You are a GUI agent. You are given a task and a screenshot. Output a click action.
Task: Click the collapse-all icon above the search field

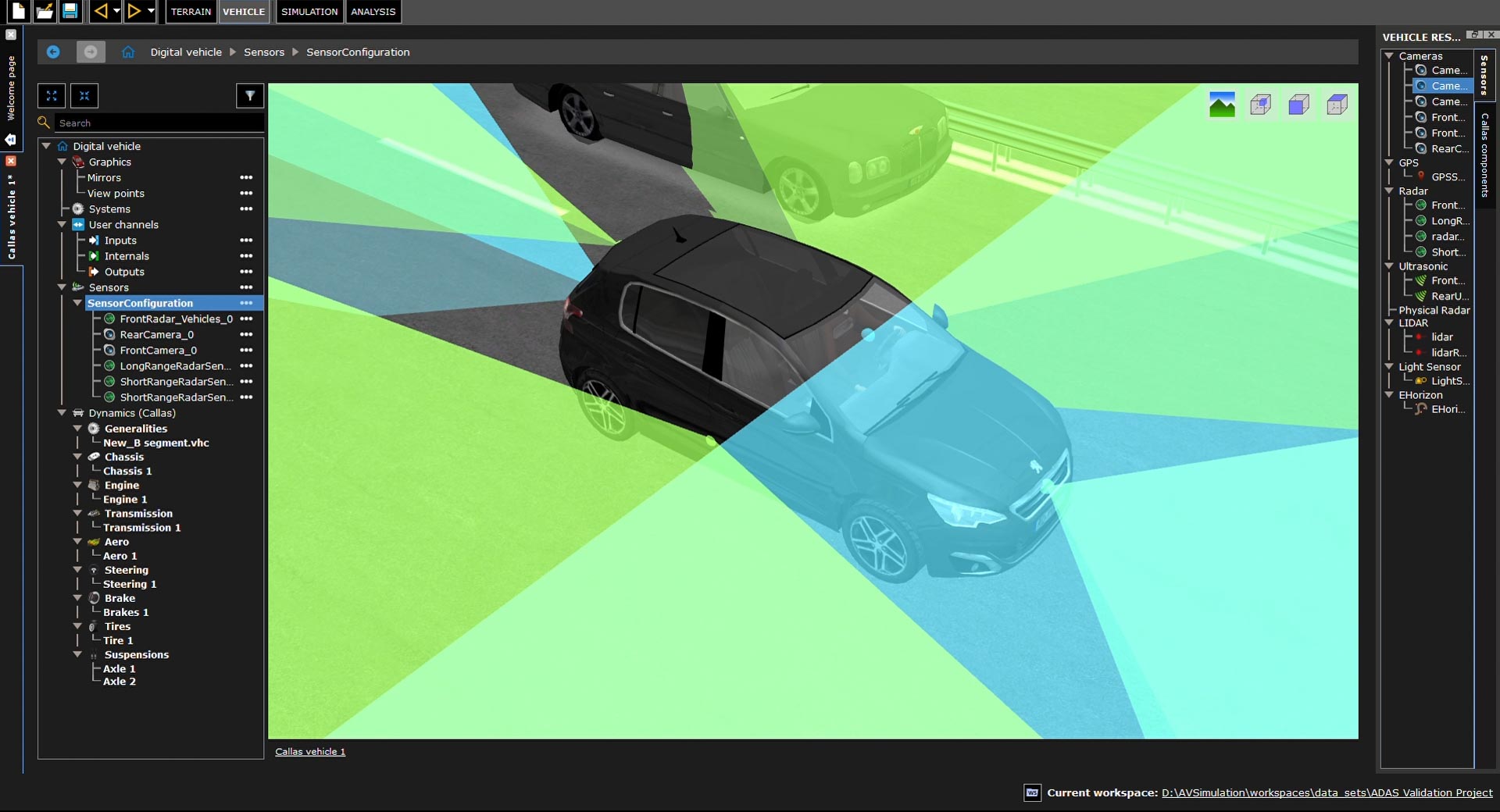tap(84, 95)
